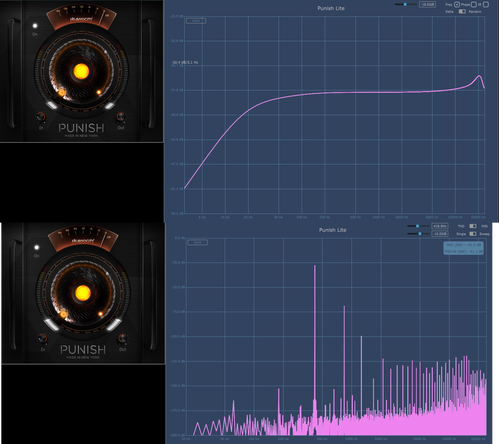
Task: Click the Store button in top frequency graph
Action: coord(196,21)
